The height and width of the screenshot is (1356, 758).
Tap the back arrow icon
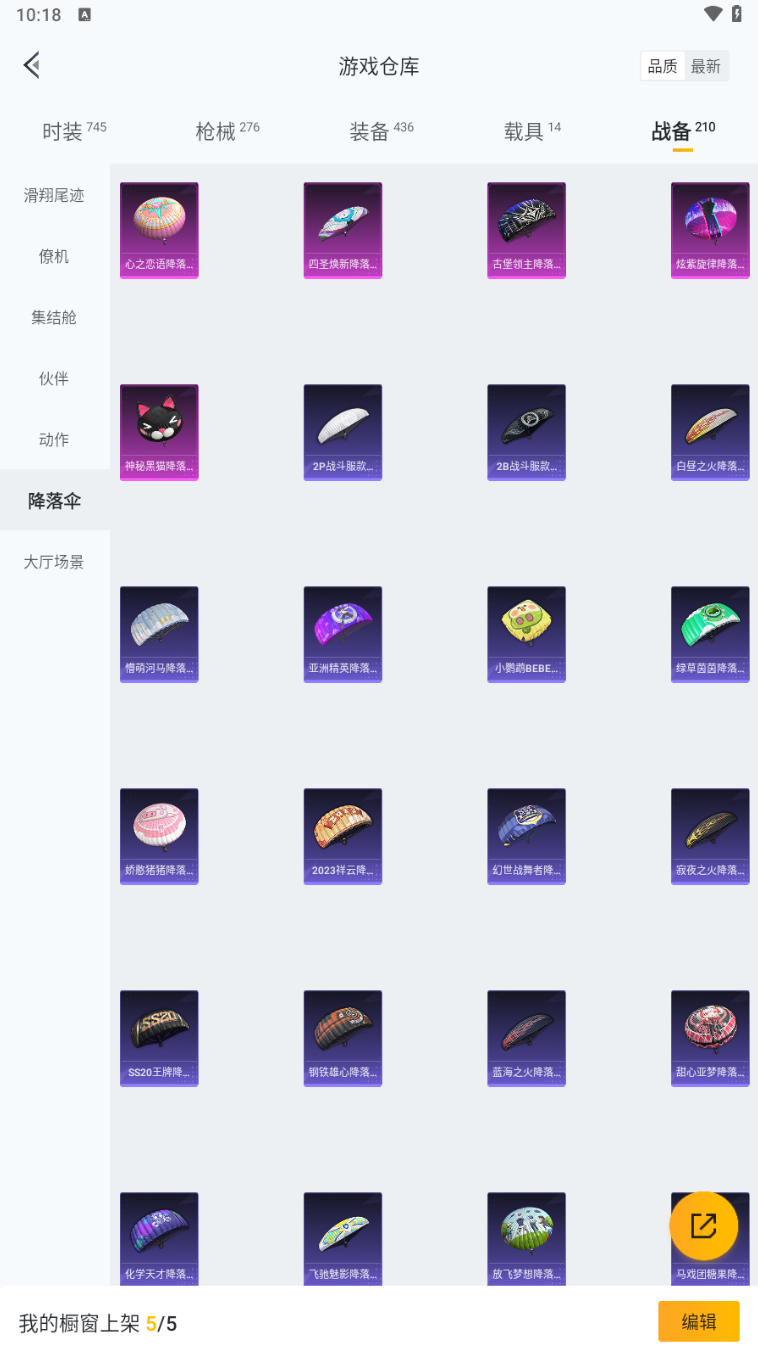(x=32, y=66)
